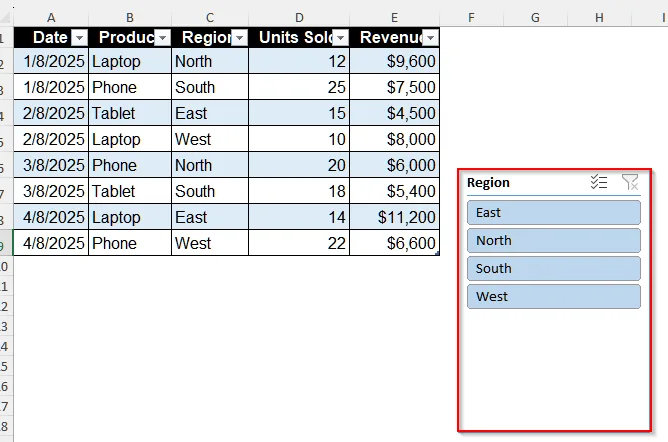Select the units sold cell with 12

click(x=299, y=61)
